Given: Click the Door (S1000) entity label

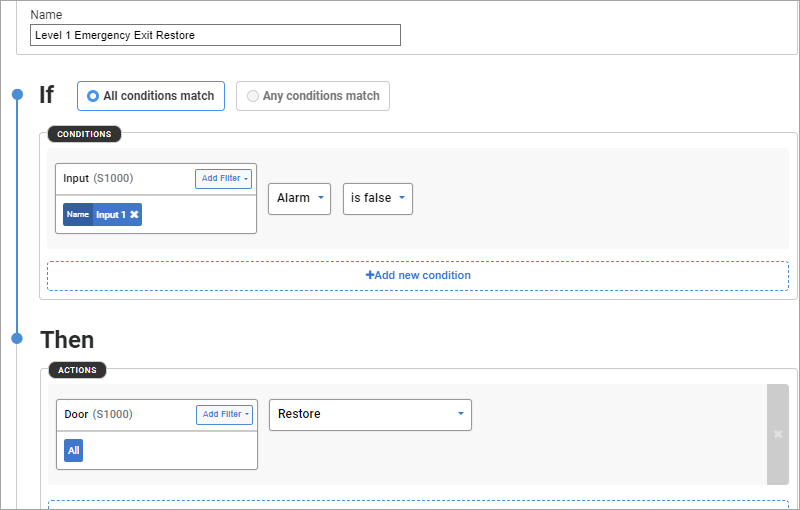Looking at the screenshot, I should tap(98, 414).
